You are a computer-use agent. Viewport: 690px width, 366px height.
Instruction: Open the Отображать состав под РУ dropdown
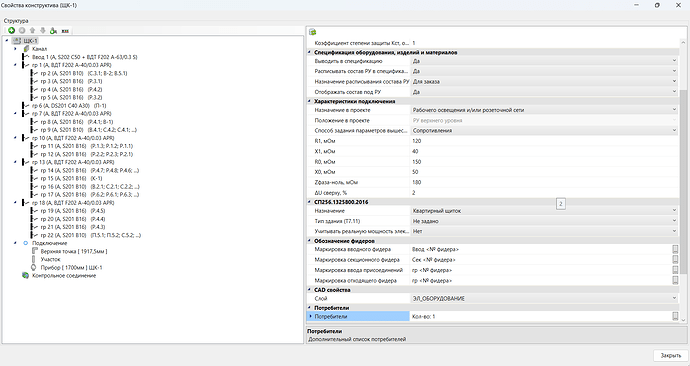click(x=674, y=92)
